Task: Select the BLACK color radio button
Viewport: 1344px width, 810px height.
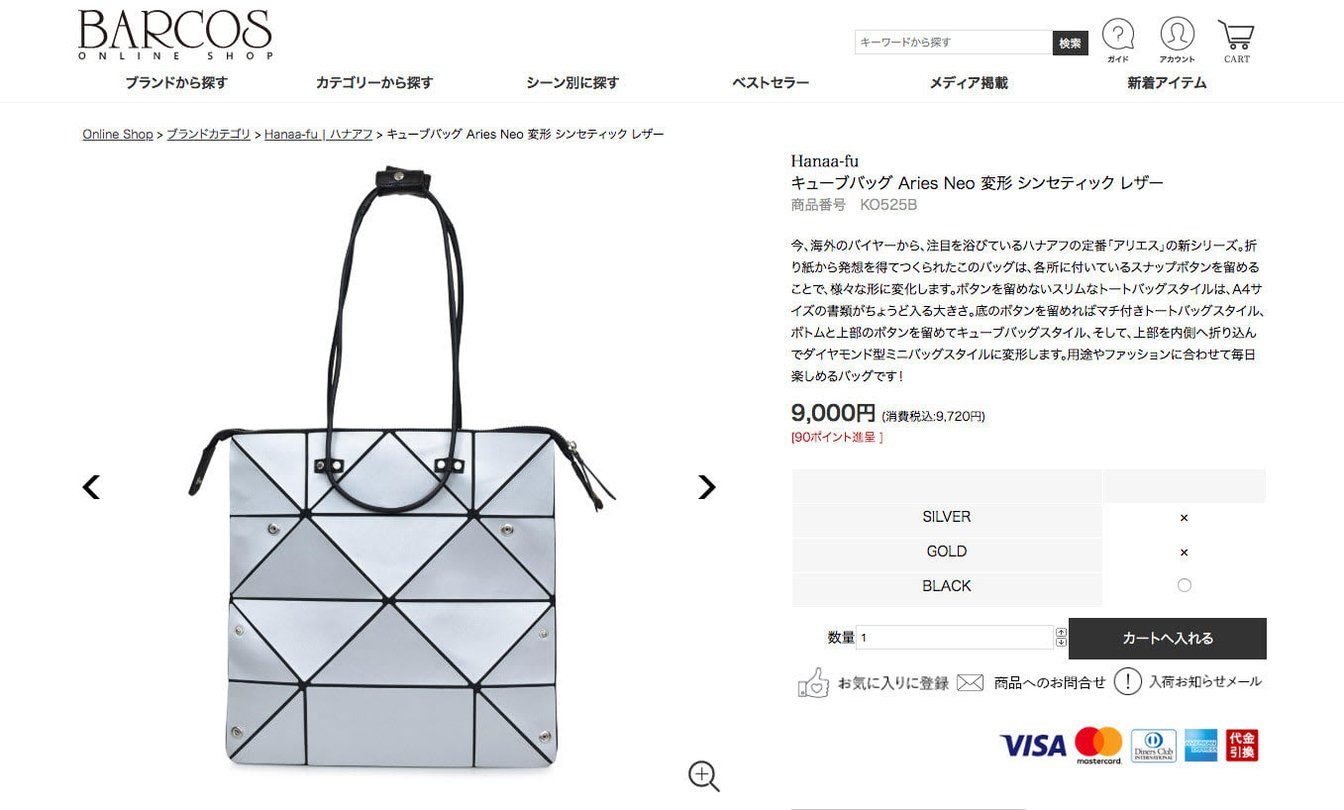Action: pyautogui.click(x=1184, y=585)
